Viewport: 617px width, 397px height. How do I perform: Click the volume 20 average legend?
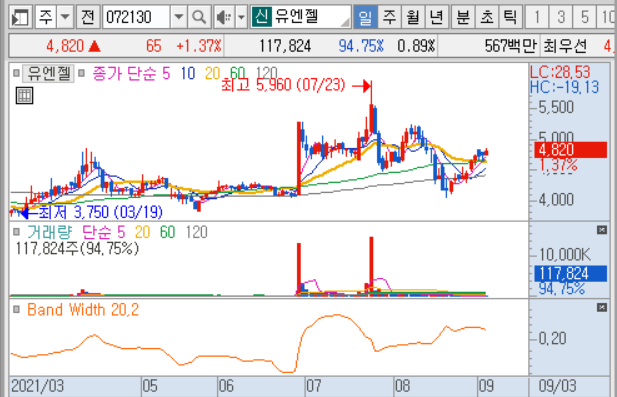click(x=142, y=232)
